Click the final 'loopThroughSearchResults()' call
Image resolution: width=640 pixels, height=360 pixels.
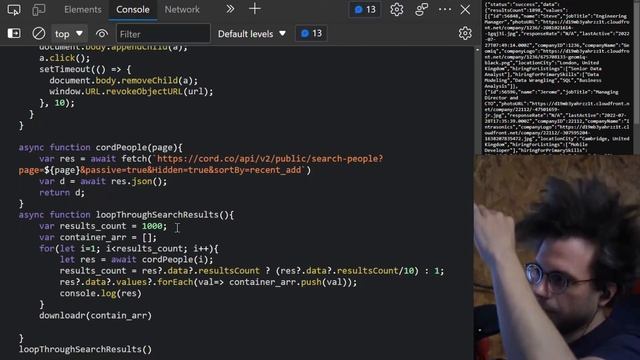(85, 349)
